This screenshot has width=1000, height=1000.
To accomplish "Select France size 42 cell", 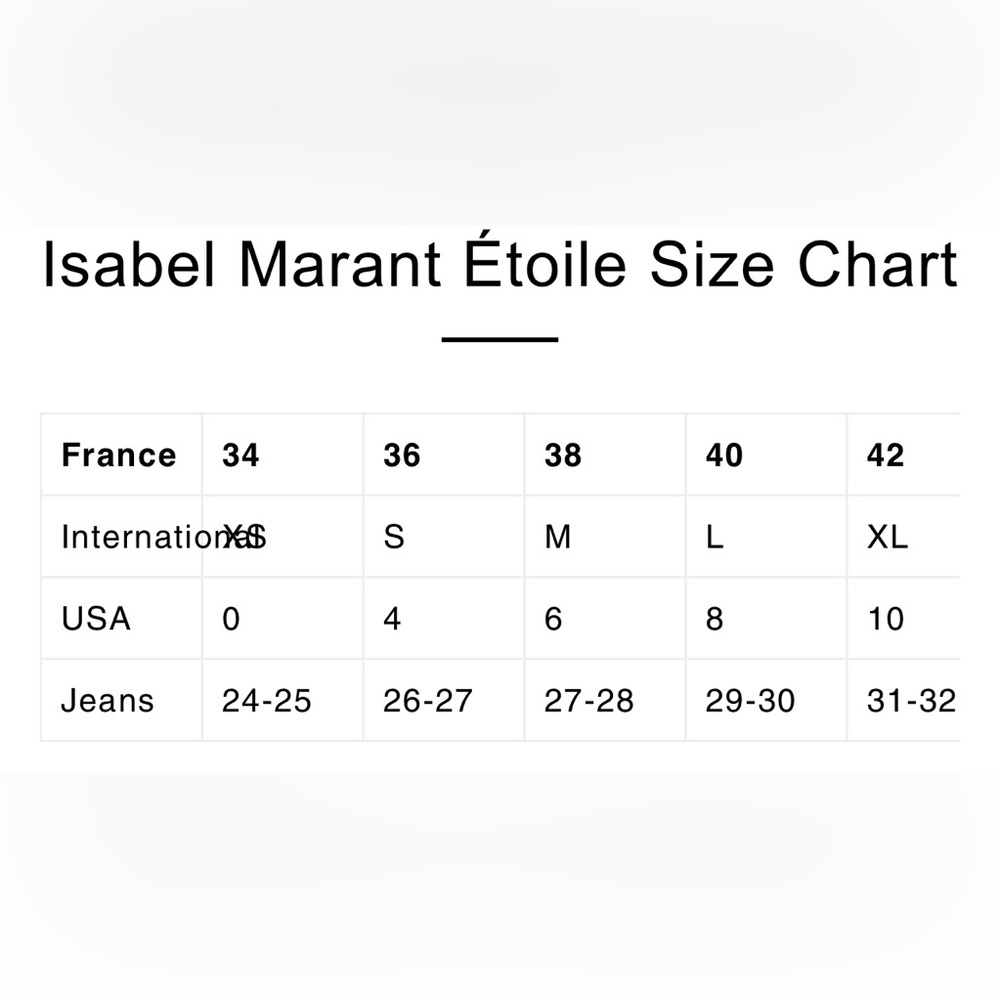I will coord(886,456).
